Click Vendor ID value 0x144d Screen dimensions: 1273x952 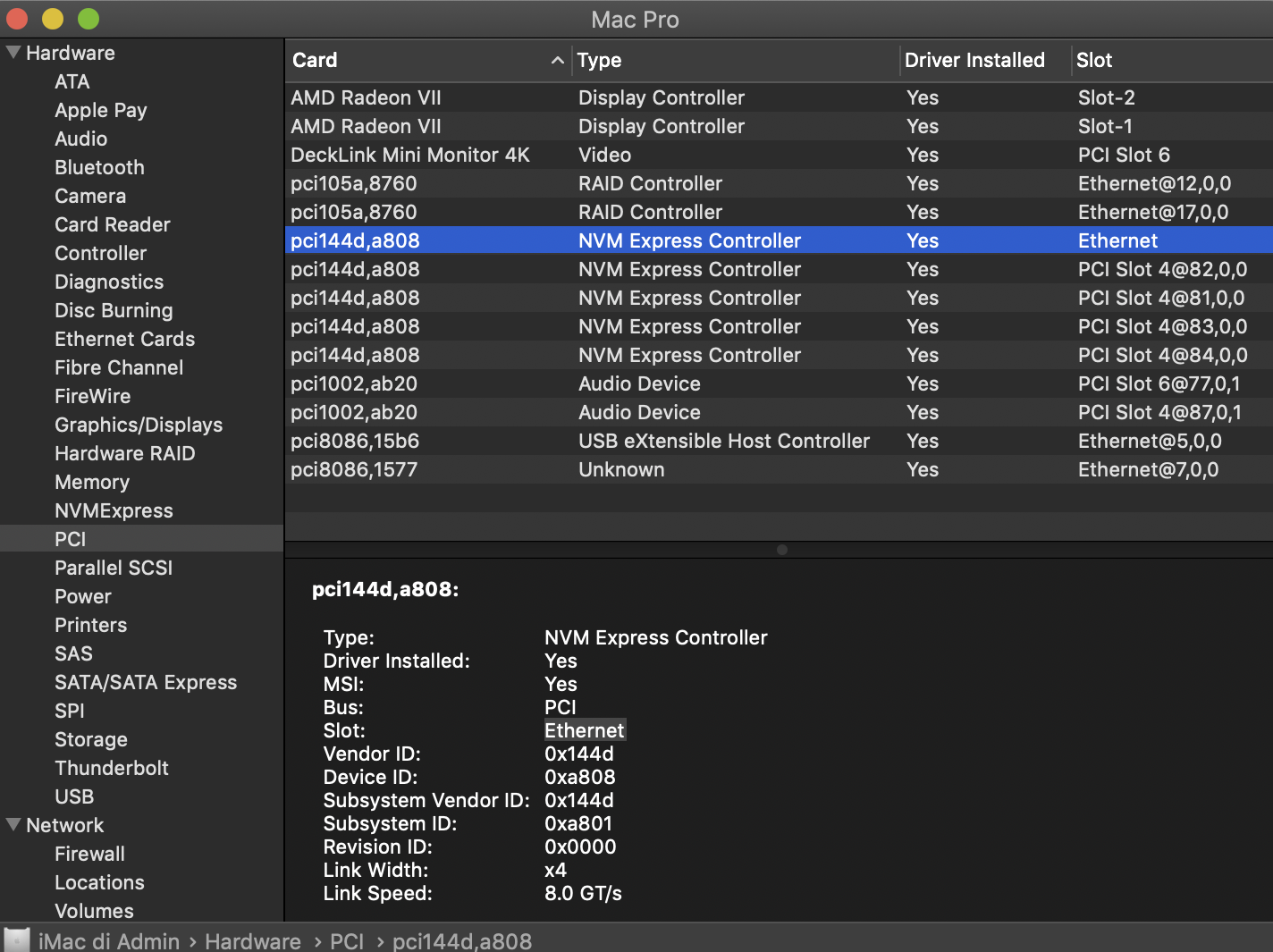(x=579, y=754)
